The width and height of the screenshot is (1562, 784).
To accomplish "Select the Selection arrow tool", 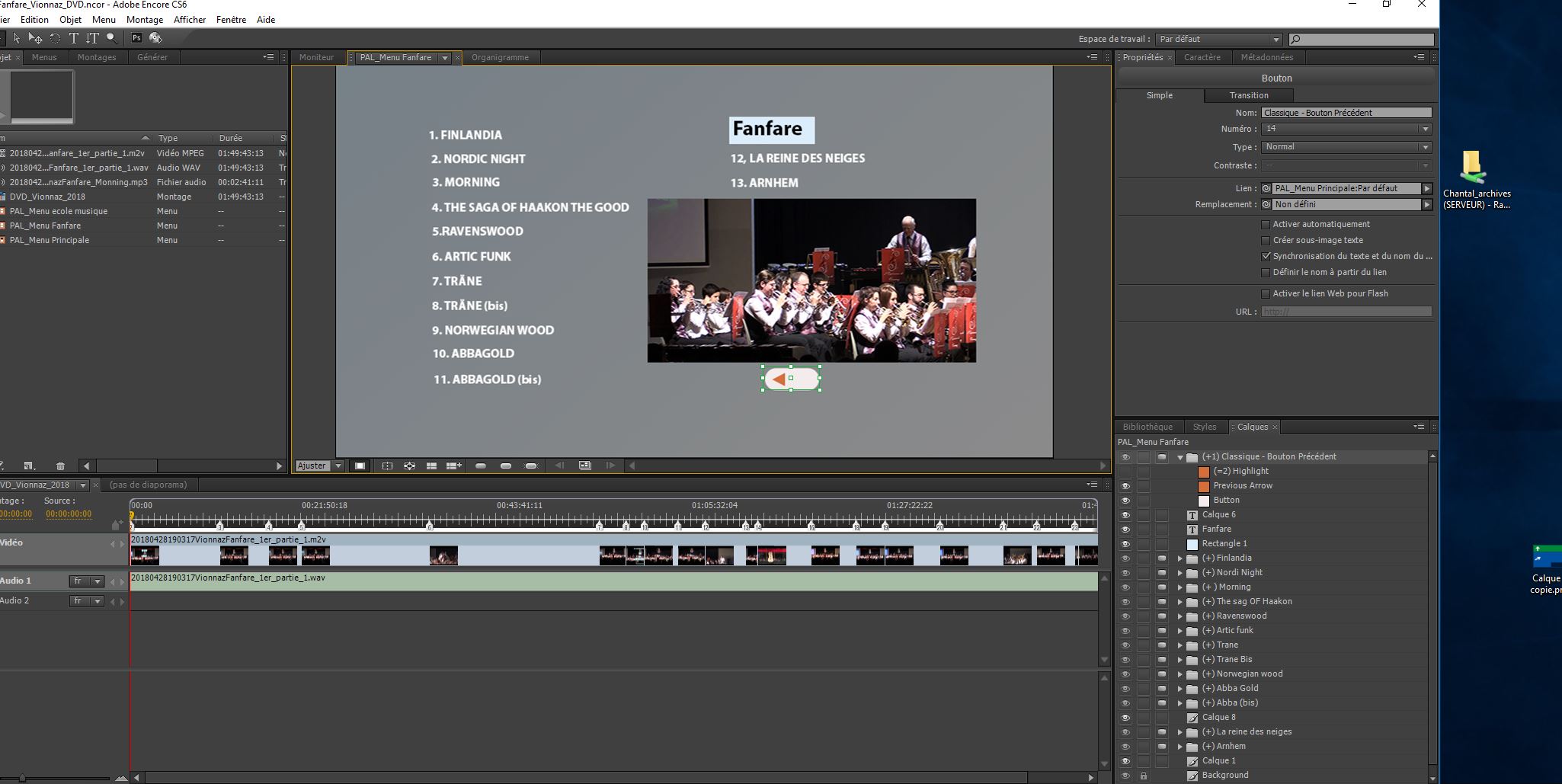I will [x=16, y=38].
